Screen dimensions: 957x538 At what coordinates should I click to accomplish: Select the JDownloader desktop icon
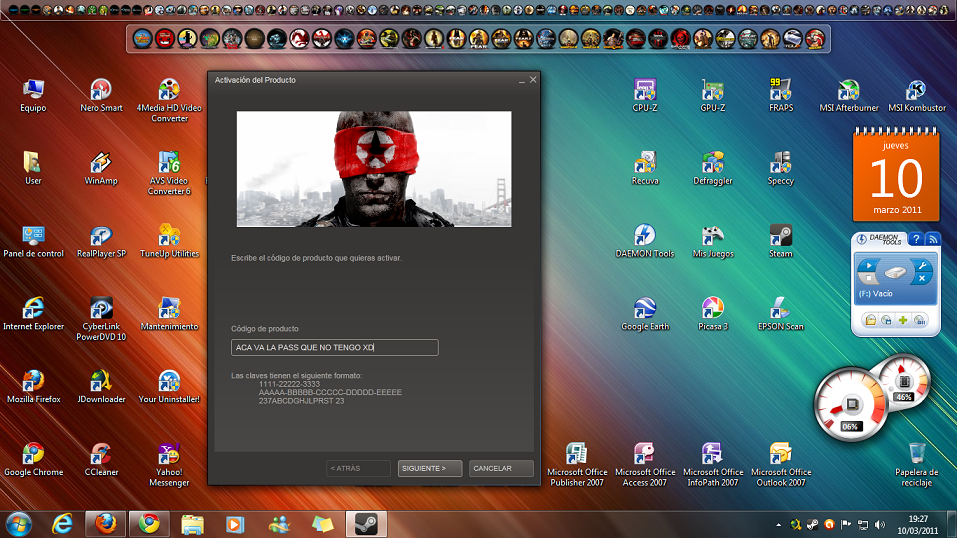[101, 388]
